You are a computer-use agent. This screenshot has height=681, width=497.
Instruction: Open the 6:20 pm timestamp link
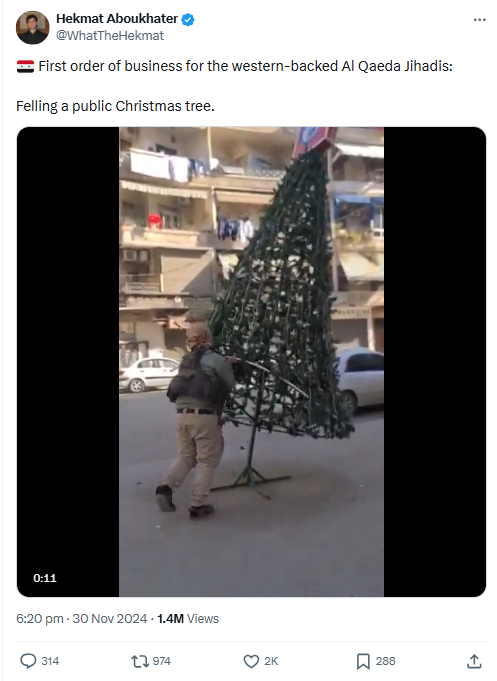[x=40, y=618]
